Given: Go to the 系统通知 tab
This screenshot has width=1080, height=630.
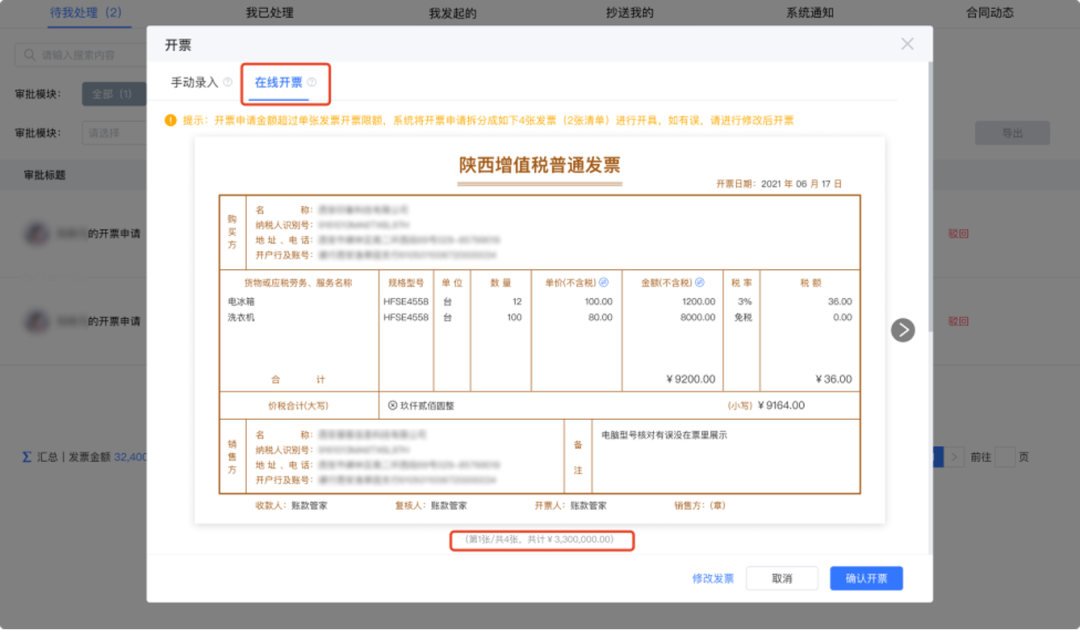Looking at the screenshot, I should tap(809, 13).
